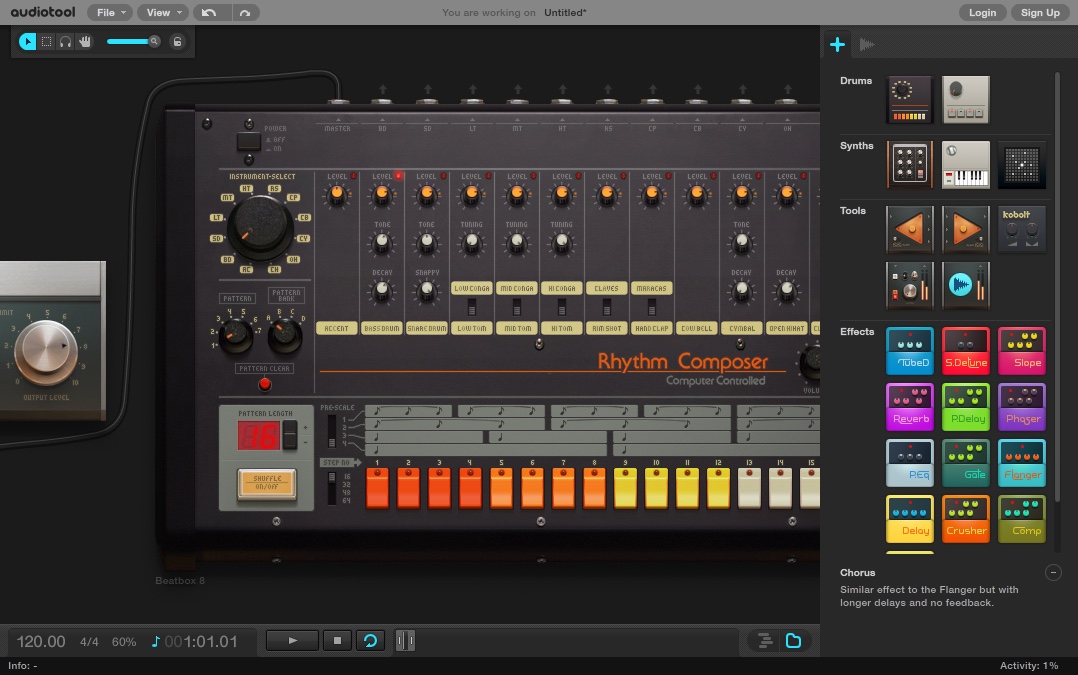Click the Login button
This screenshot has height=675, width=1078.
[982, 12]
